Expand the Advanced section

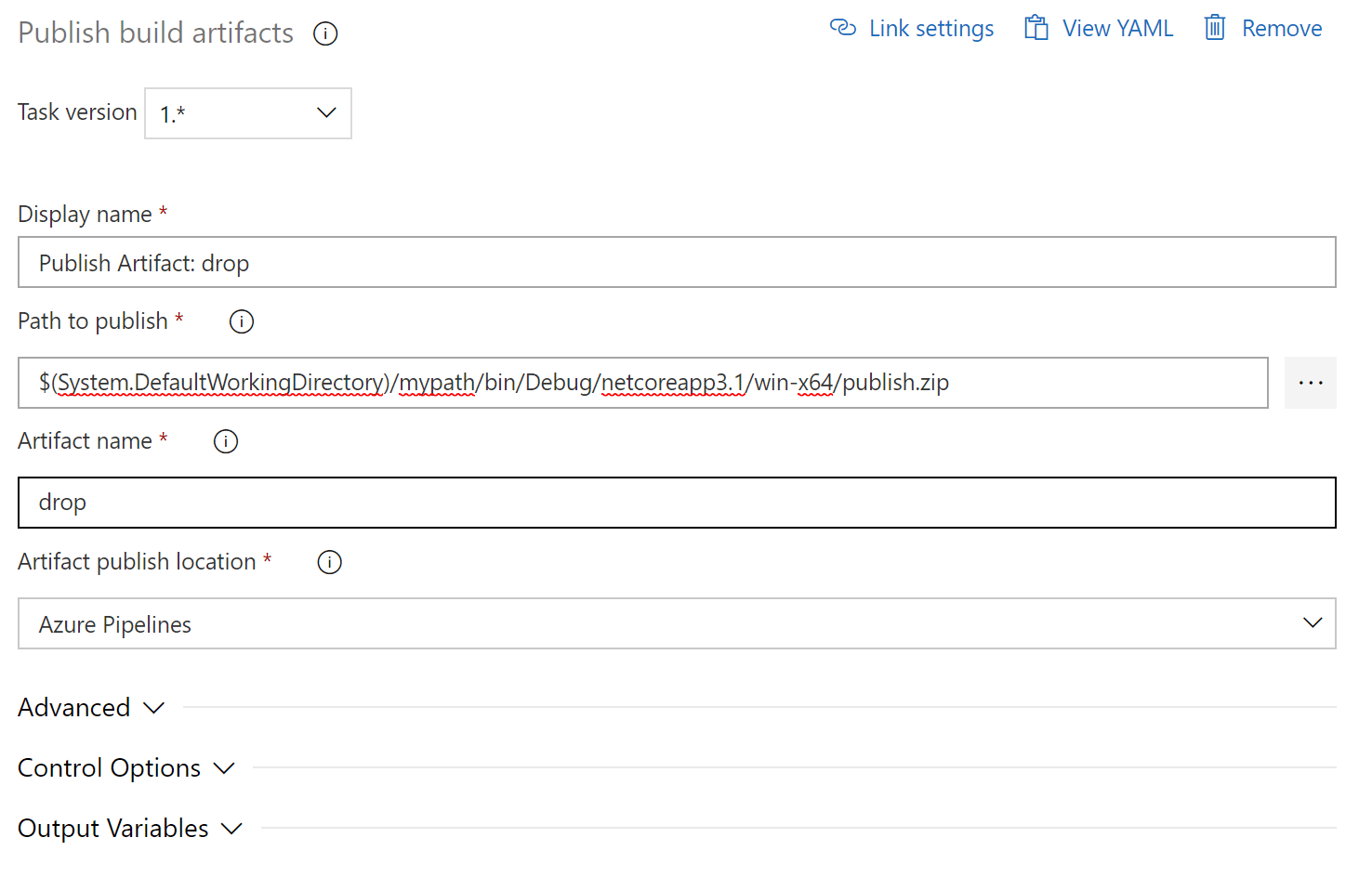point(91,708)
